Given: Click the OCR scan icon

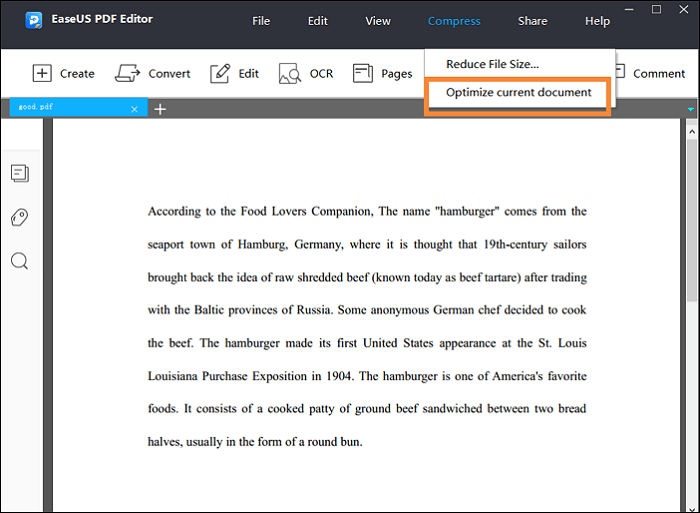Looking at the screenshot, I should pyautogui.click(x=290, y=74).
